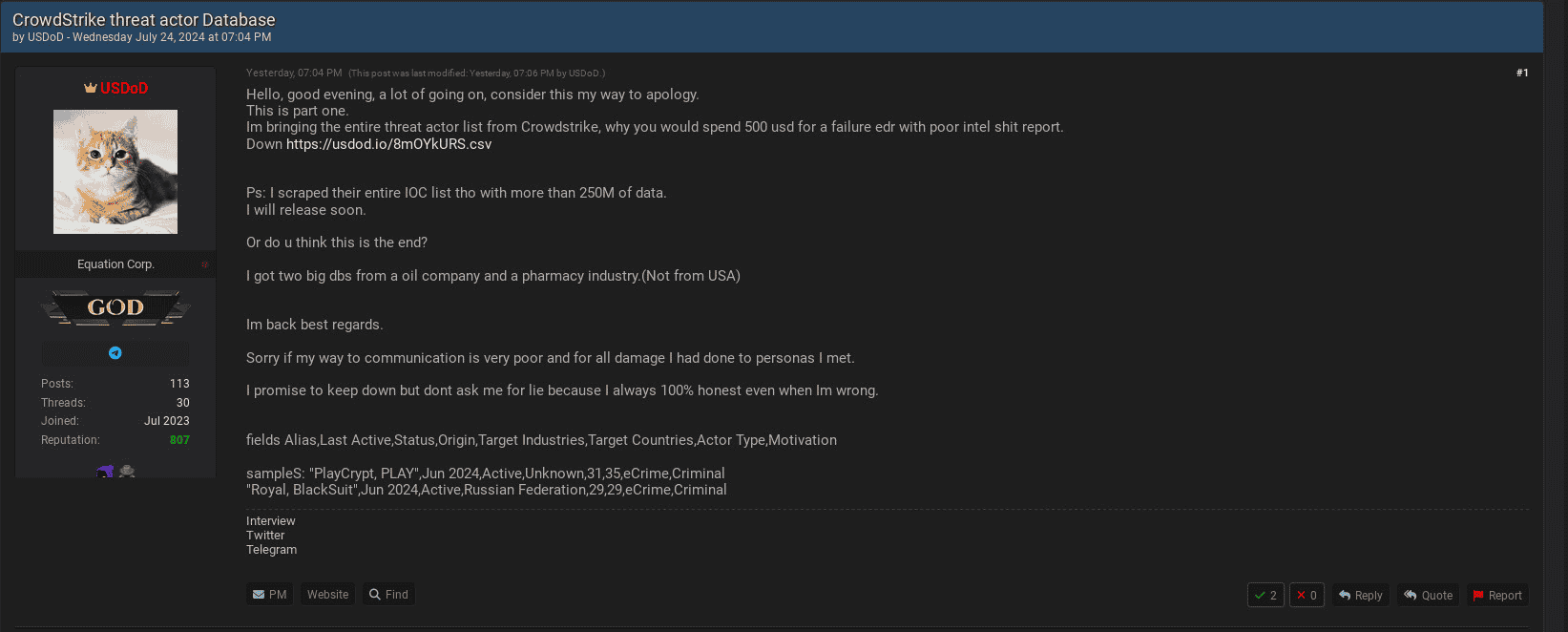Click the line 'Im back best regards.'

[x=315, y=325]
